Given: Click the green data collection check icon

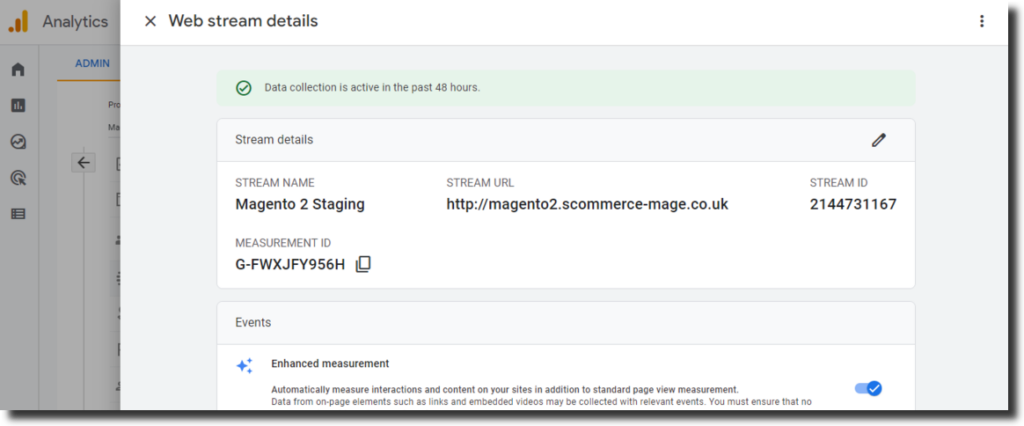Looking at the screenshot, I should [x=244, y=88].
